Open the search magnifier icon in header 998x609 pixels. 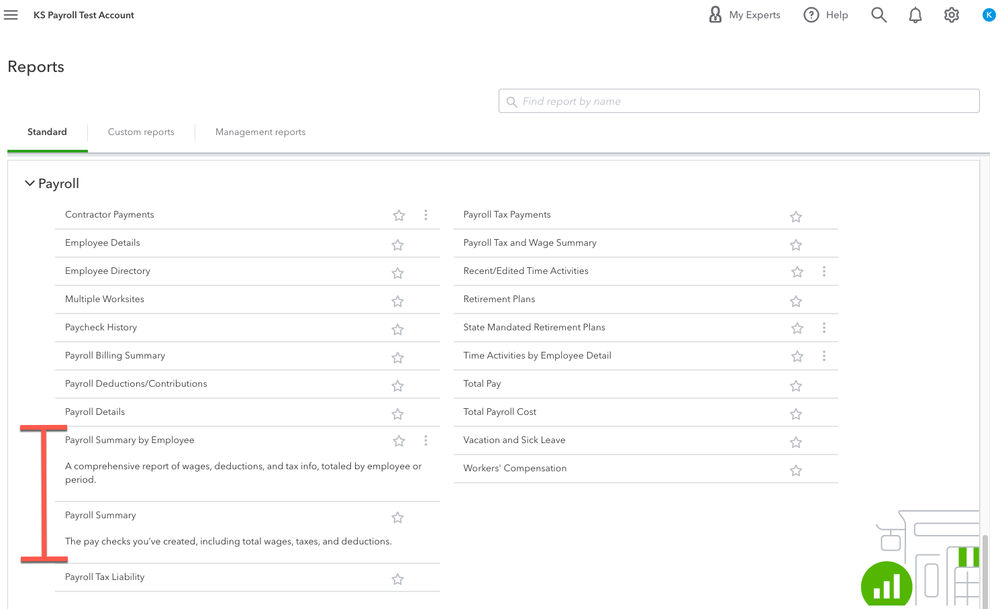[878, 15]
